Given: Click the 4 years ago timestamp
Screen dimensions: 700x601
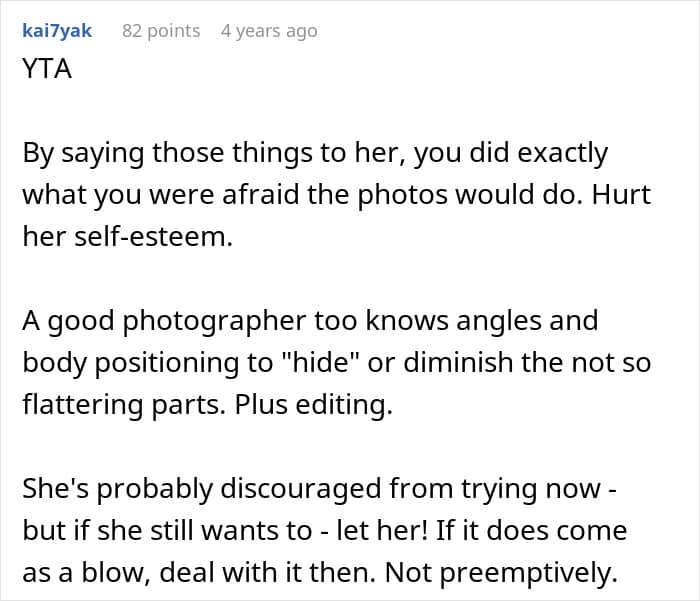Looking at the screenshot, I should (269, 31).
